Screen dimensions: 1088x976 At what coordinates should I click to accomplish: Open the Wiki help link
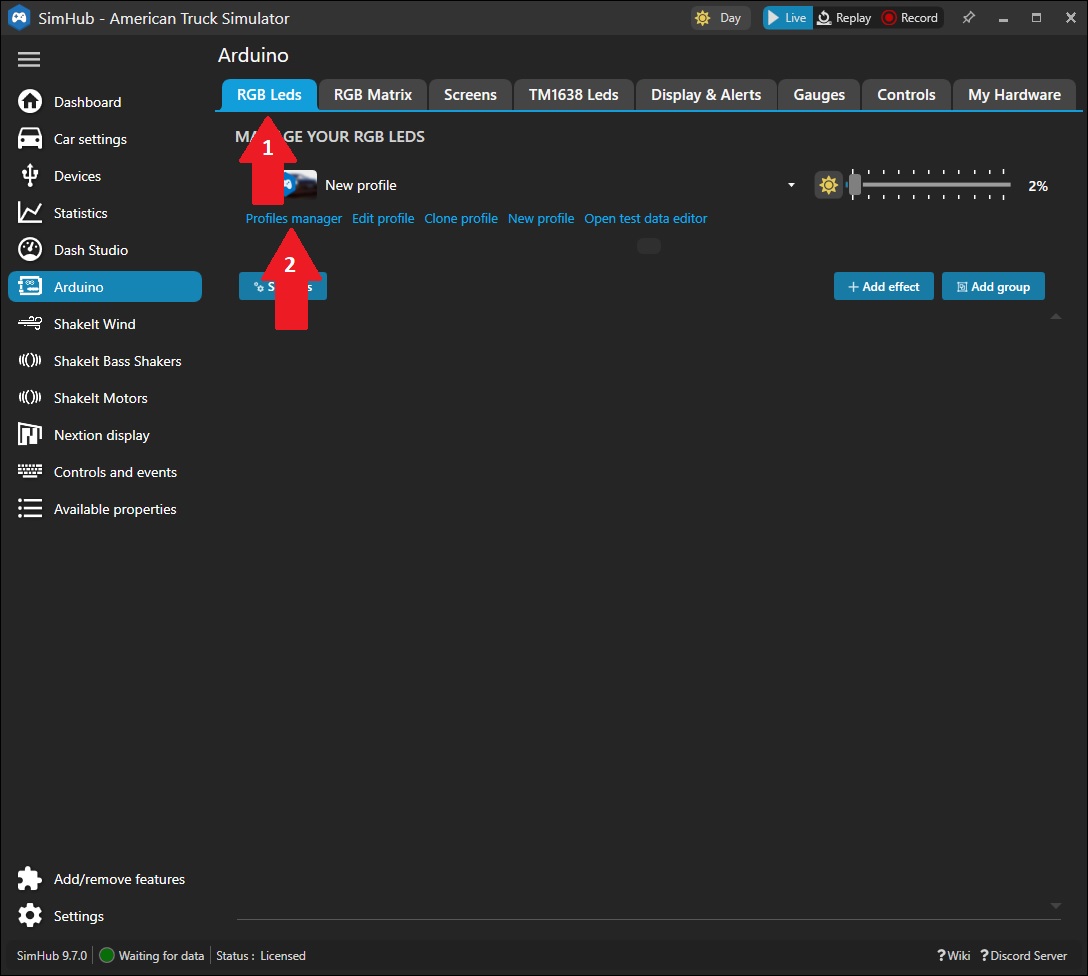pyautogui.click(x=953, y=955)
